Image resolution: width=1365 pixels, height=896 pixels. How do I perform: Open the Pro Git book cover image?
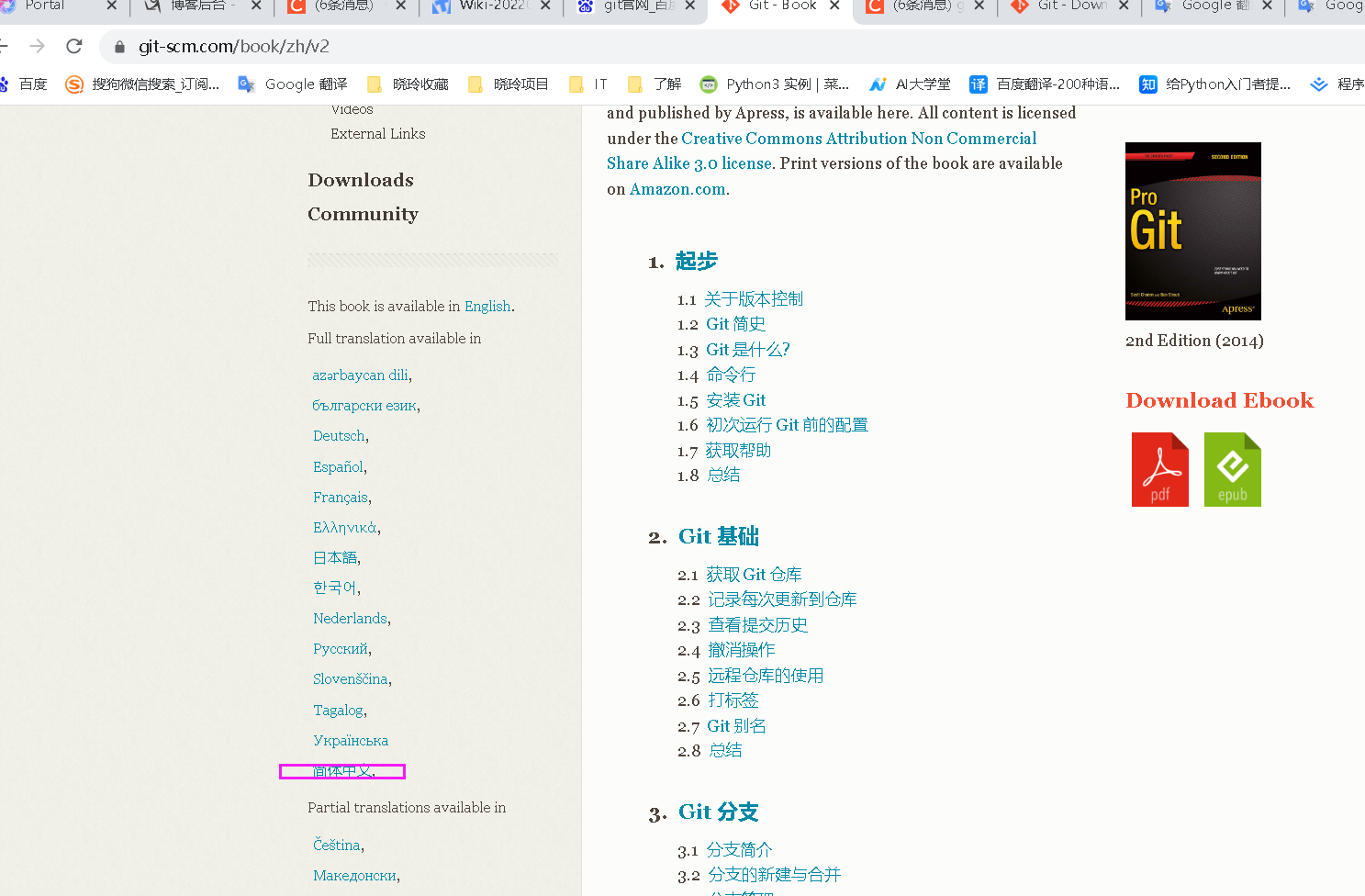click(1192, 231)
